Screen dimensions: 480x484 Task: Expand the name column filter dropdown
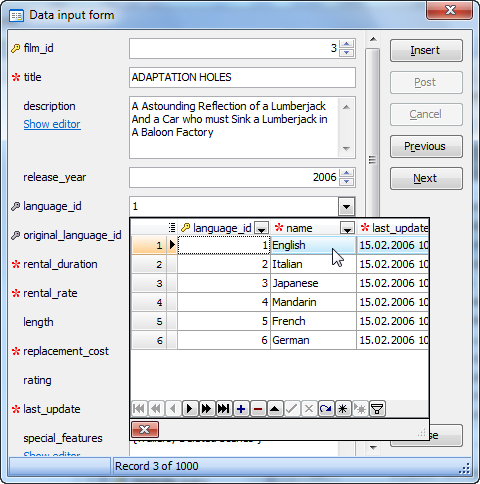[x=347, y=228]
